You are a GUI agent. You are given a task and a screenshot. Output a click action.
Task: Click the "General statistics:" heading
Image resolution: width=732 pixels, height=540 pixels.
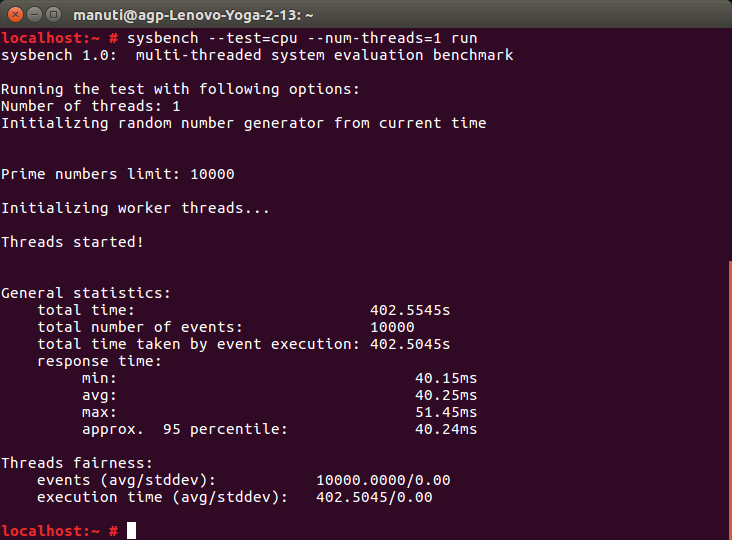86,293
